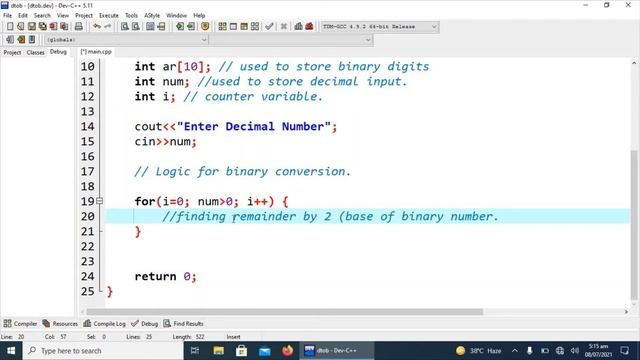
Task: Toggle bookmark shield icon
Action: 205,27
